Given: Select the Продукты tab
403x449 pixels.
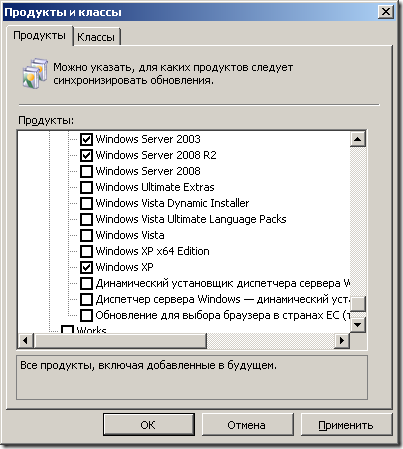Looking at the screenshot, I should 39,35.
